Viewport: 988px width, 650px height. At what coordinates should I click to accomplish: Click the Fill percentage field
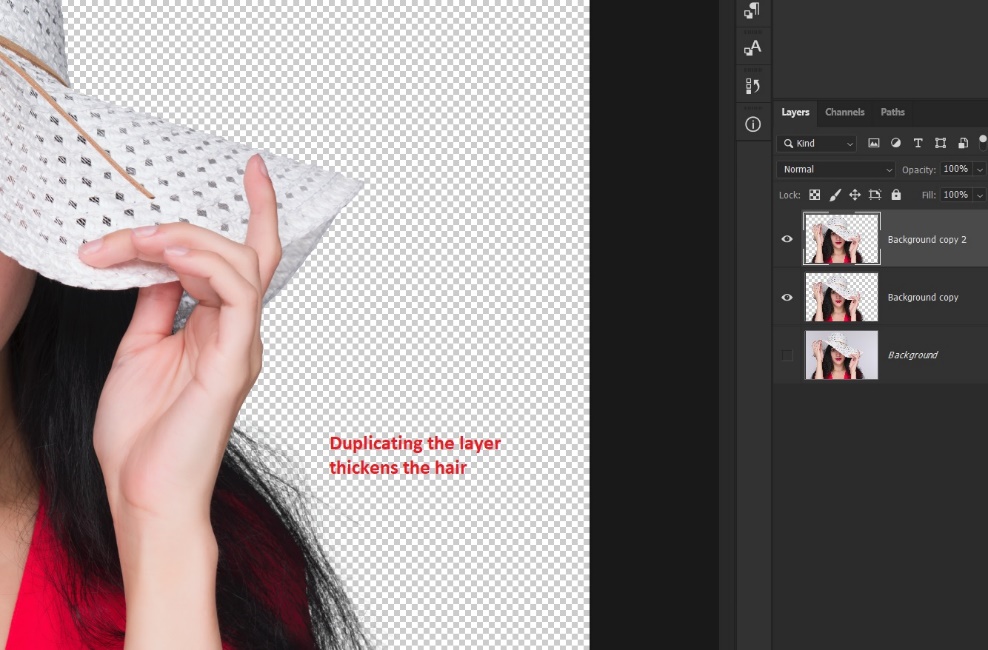pos(955,195)
